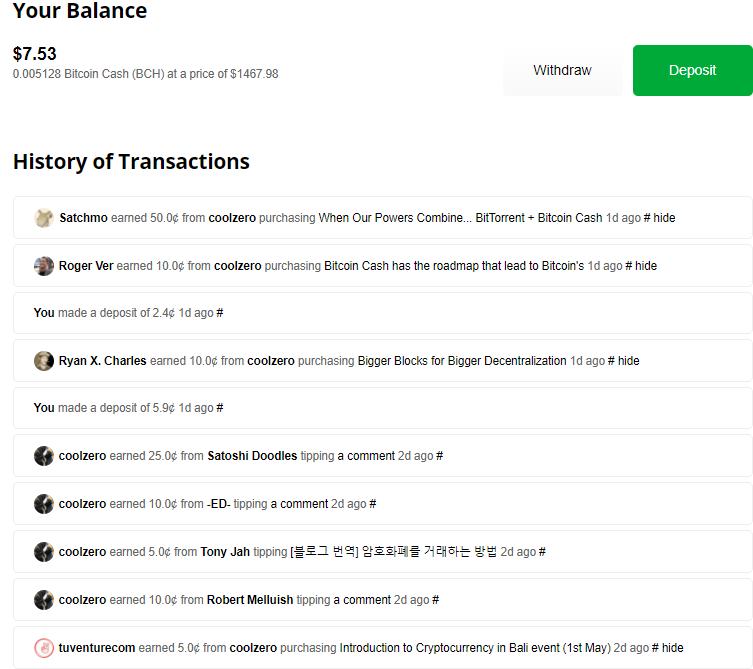
Task: Hide the Satchmo transaction entry
Action: pos(664,218)
